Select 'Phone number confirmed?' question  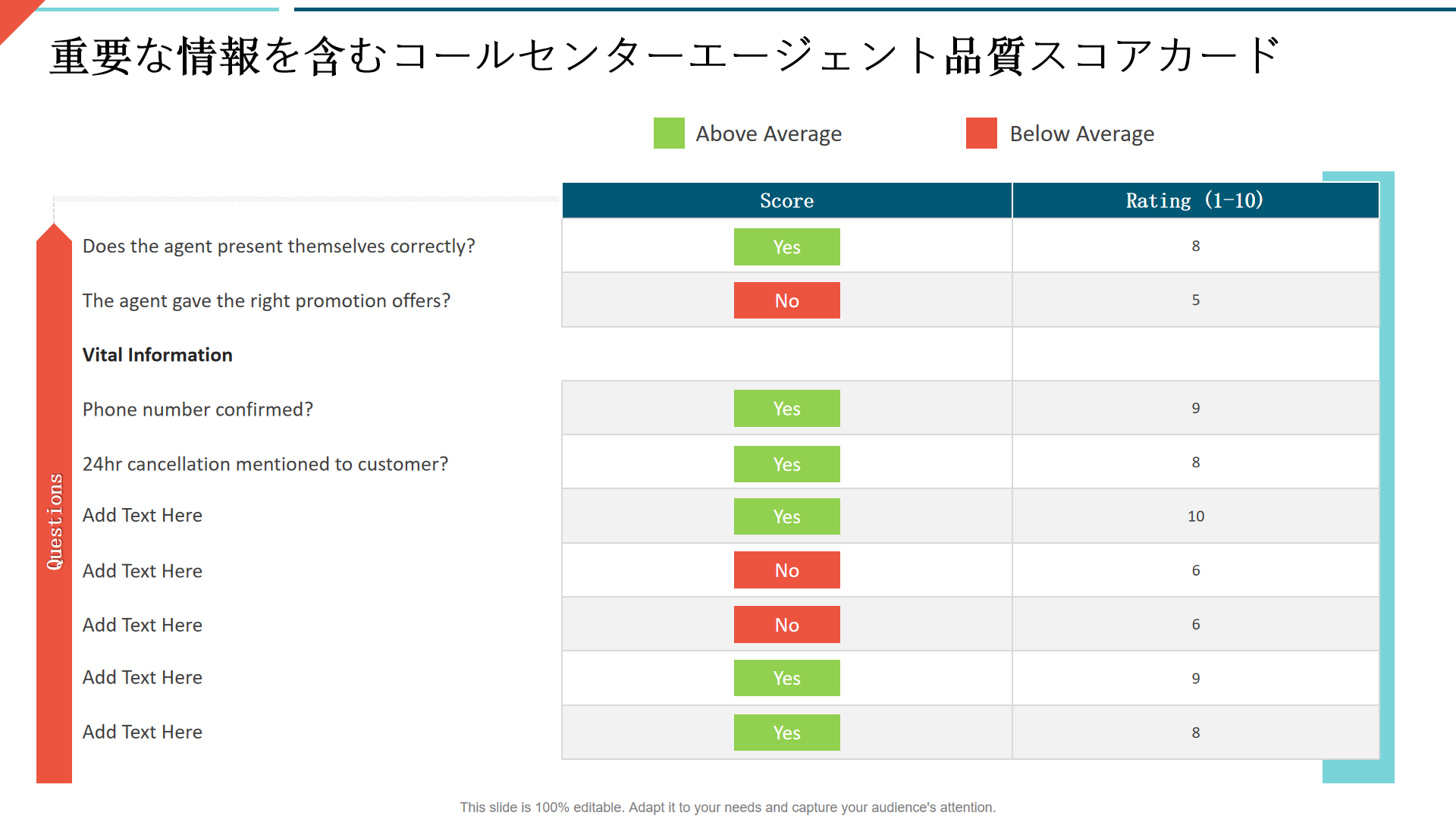[198, 409]
